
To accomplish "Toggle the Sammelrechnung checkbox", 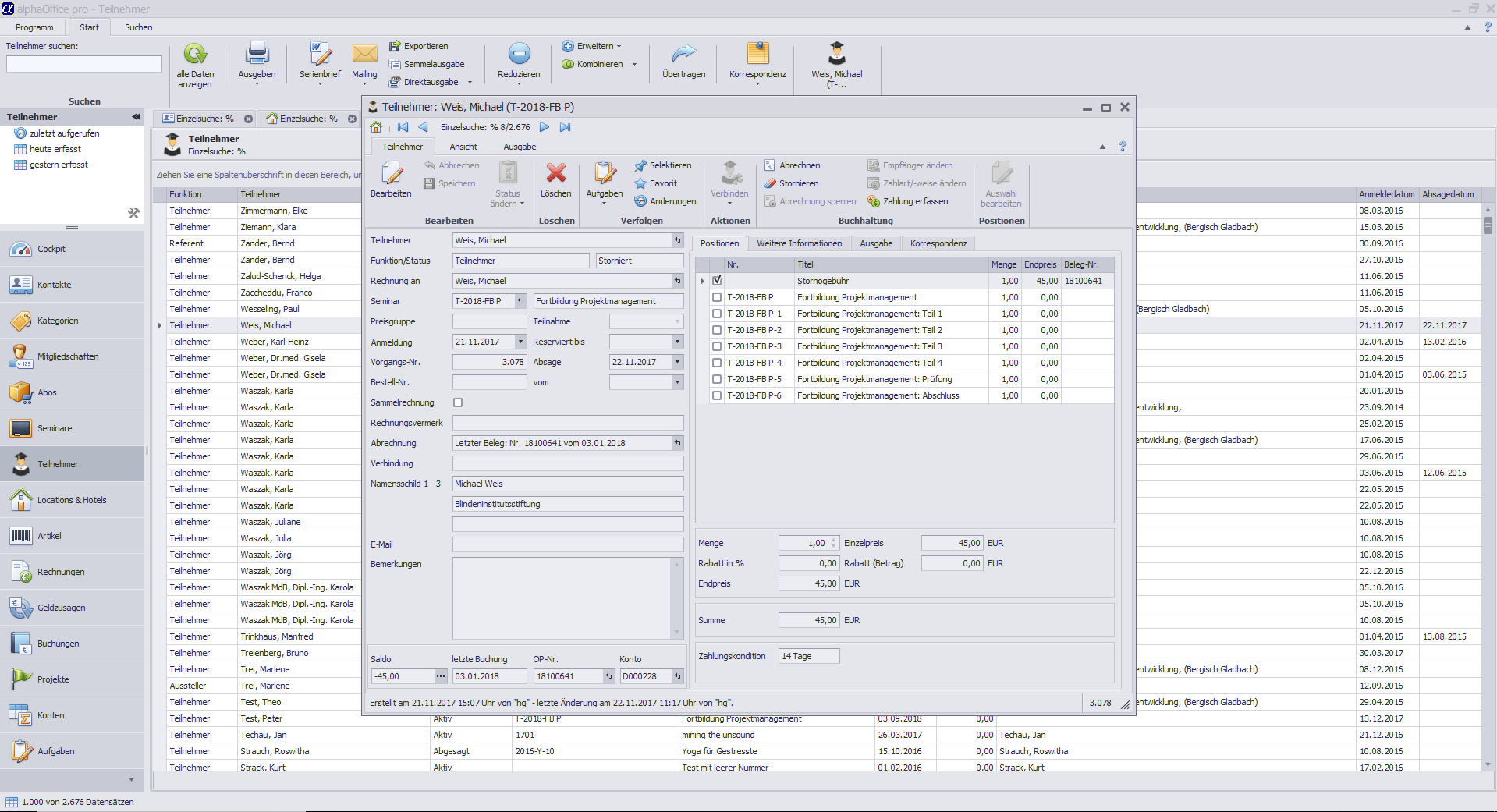I will (x=458, y=402).
